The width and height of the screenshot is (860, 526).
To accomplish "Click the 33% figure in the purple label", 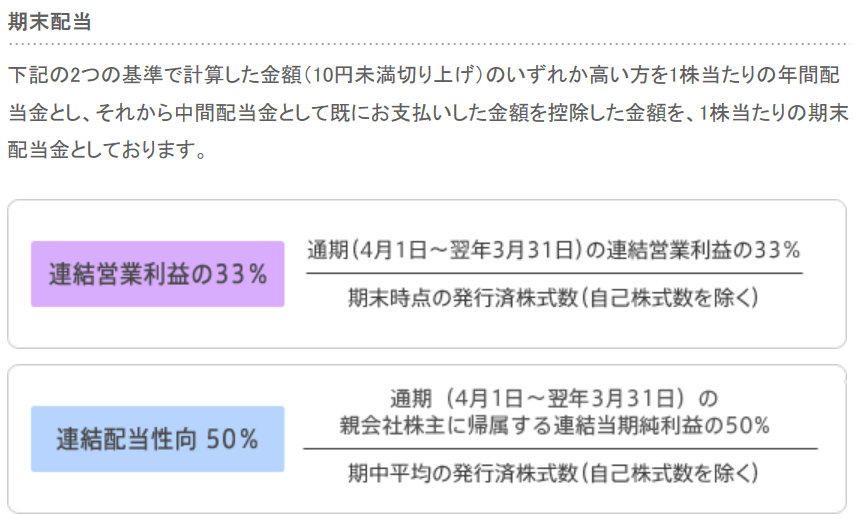I will [x=241, y=274].
